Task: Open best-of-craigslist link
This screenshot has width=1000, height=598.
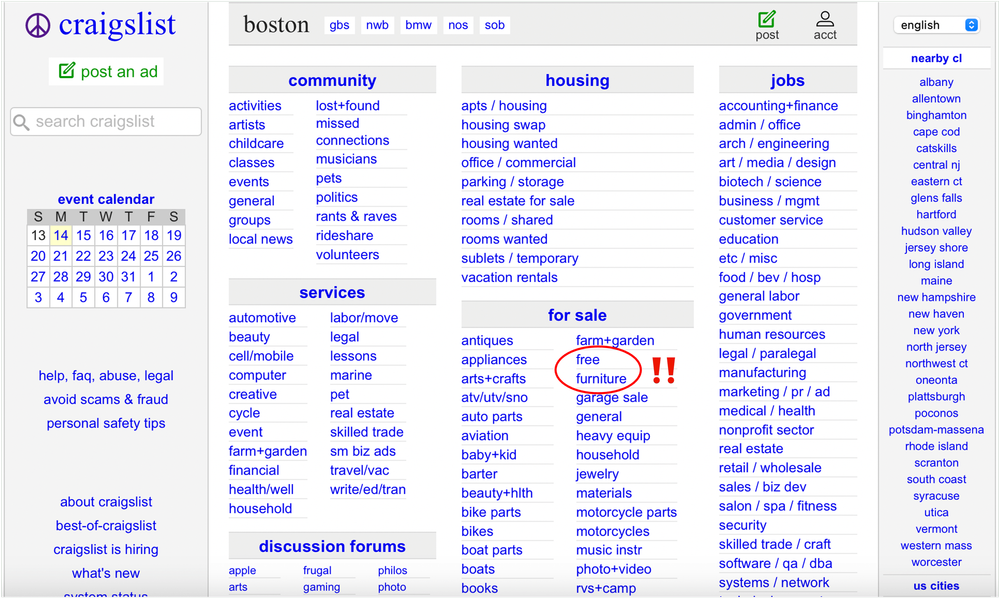Action: [106, 525]
